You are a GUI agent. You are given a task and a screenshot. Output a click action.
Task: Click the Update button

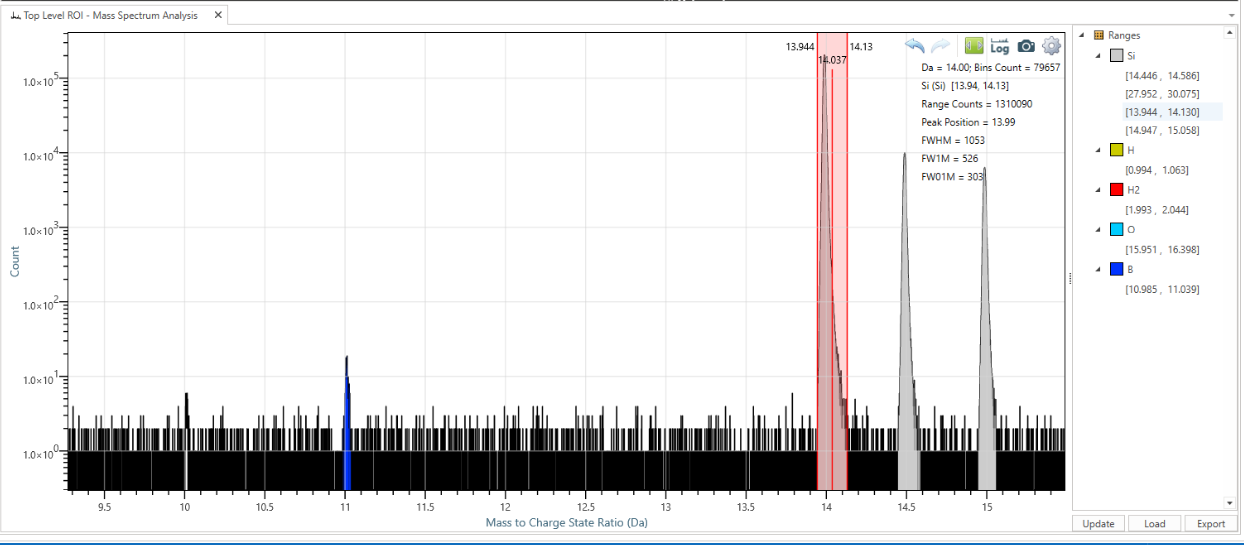(x=1098, y=524)
